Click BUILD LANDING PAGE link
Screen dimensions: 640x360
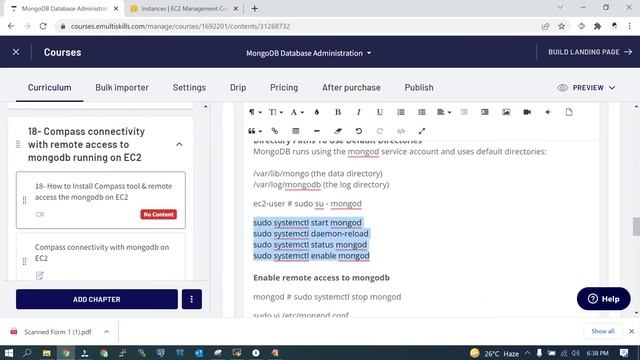click(590, 52)
